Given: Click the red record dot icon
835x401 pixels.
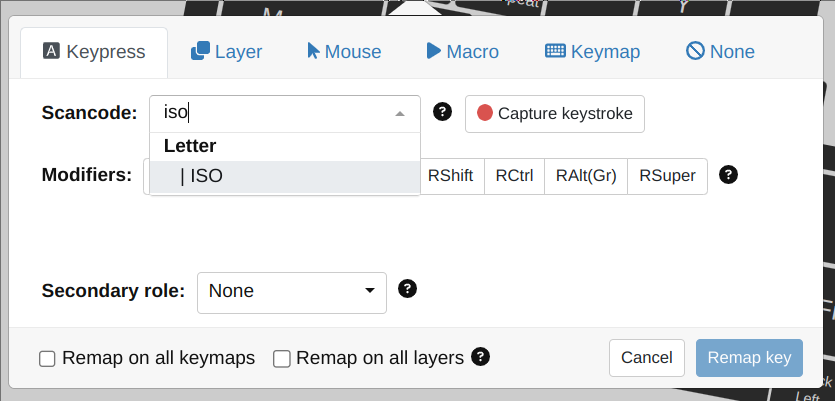Looking at the screenshot, I should (485, 113).
